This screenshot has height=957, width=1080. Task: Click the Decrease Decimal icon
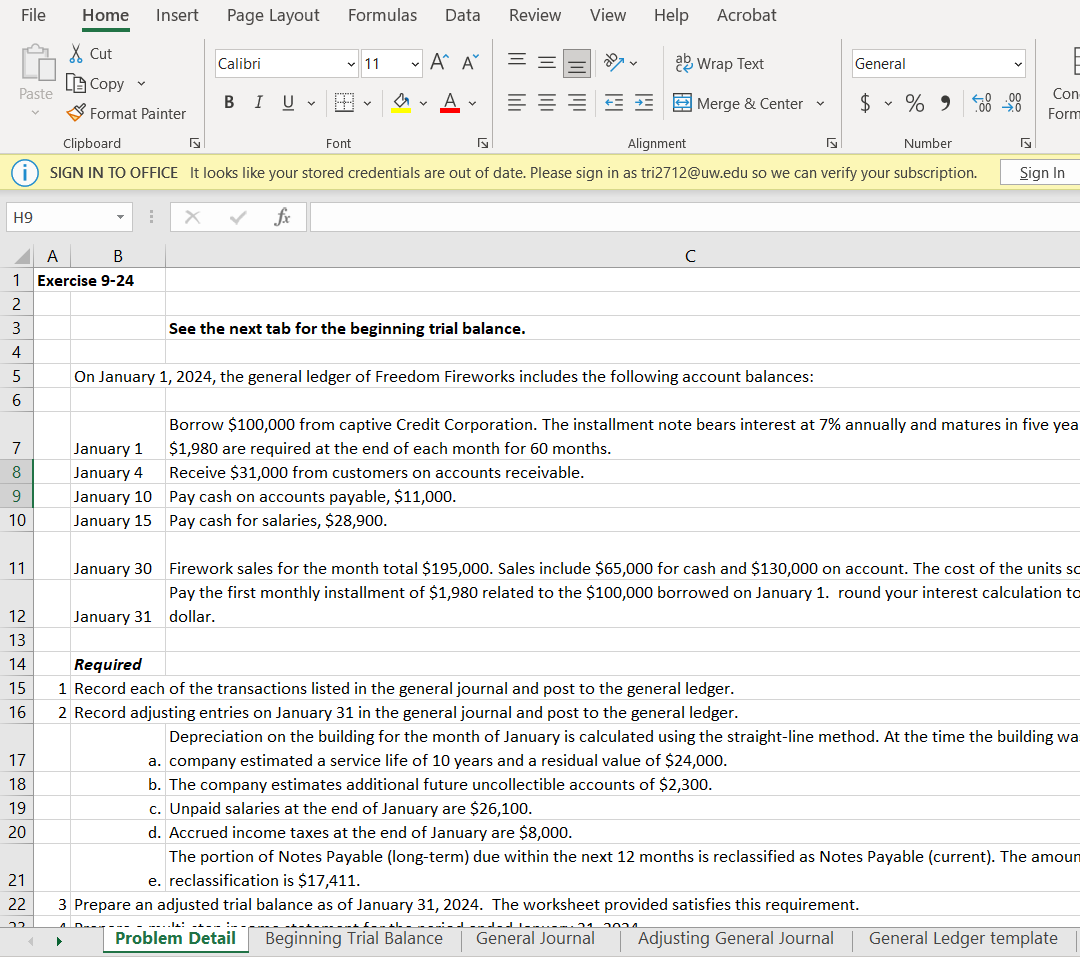tap(1012, 103)
